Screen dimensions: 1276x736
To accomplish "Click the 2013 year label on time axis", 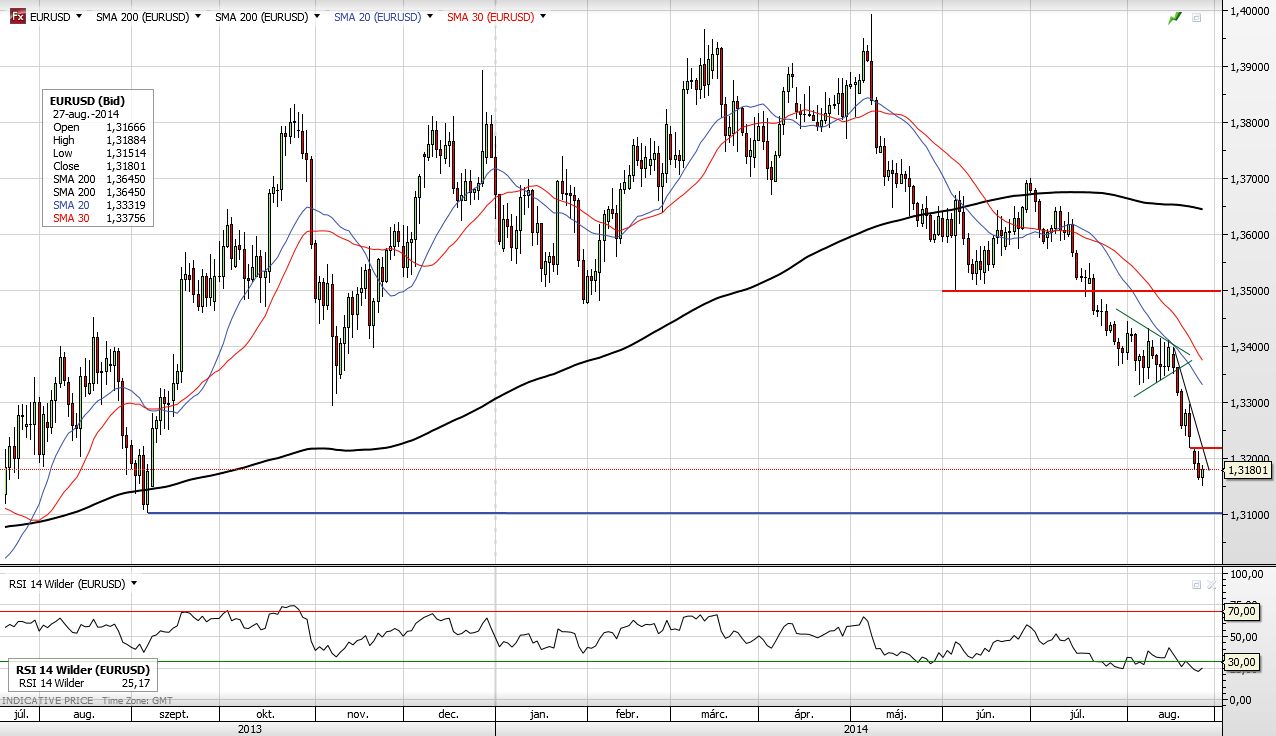I will pyautogui.click(x=250, y=729).
